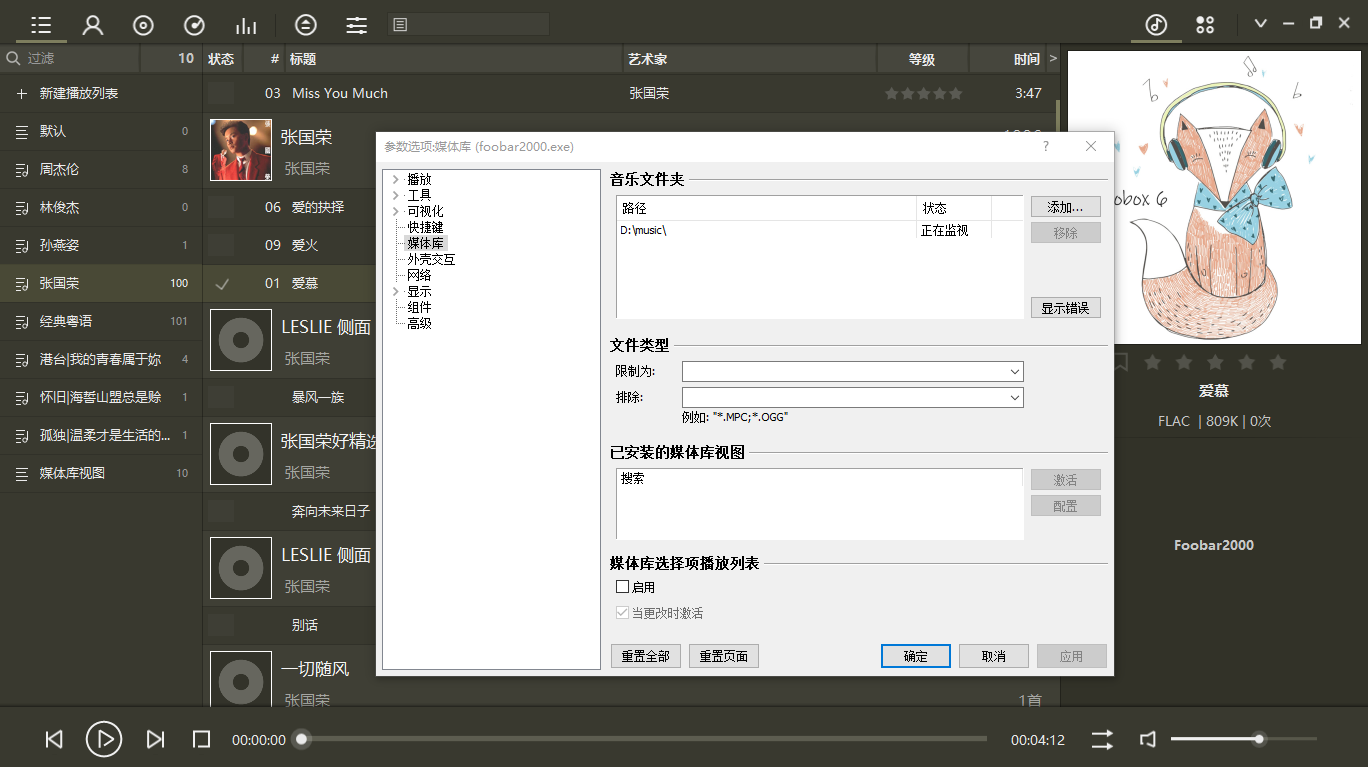Sort by the 等级 column header
Image resolution: width=1368 pixels, height=767 pixels.
click(x=922, y=59)
